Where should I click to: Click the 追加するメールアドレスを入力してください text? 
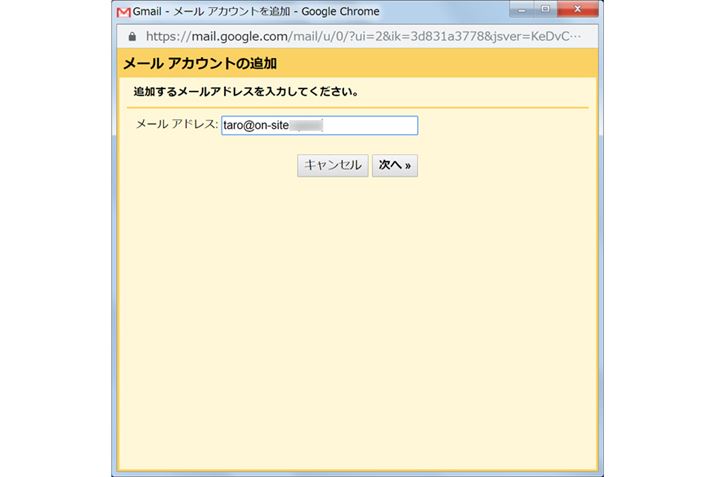point(246,92)
